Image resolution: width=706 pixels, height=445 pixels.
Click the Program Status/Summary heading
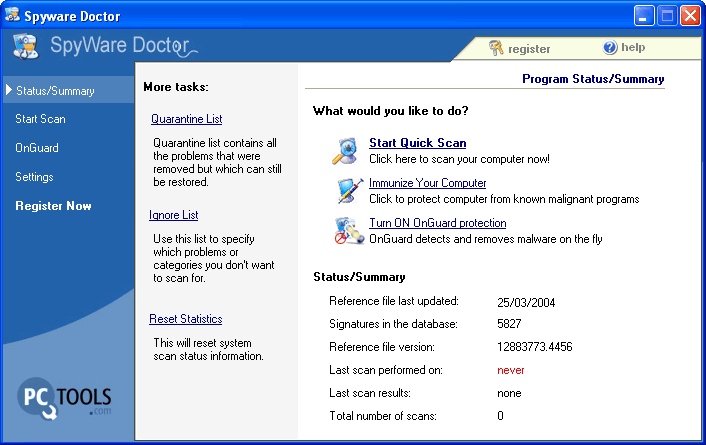(593, 79)
